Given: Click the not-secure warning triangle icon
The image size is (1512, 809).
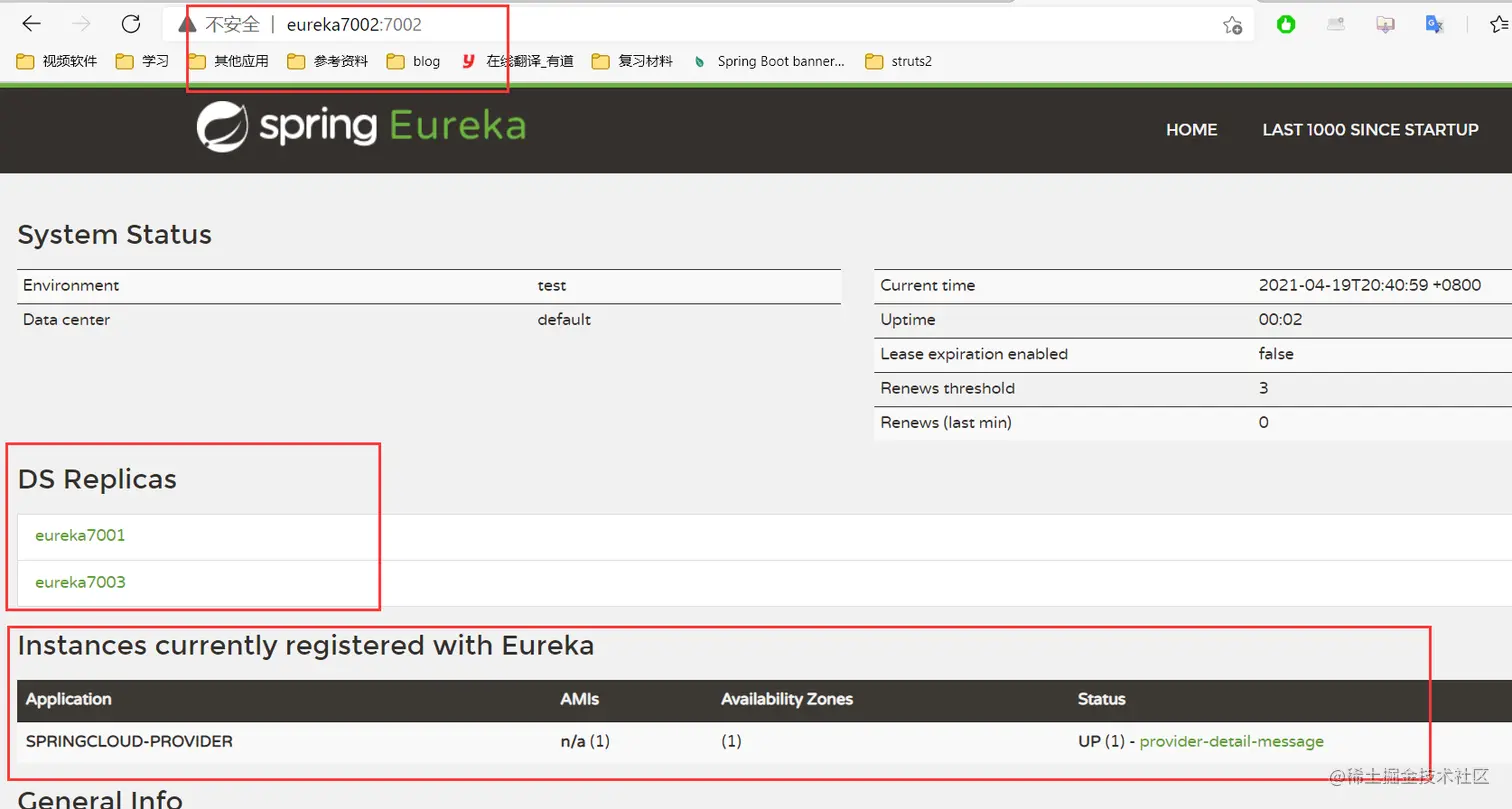Looking at the screenshot, I should point(186,25).
